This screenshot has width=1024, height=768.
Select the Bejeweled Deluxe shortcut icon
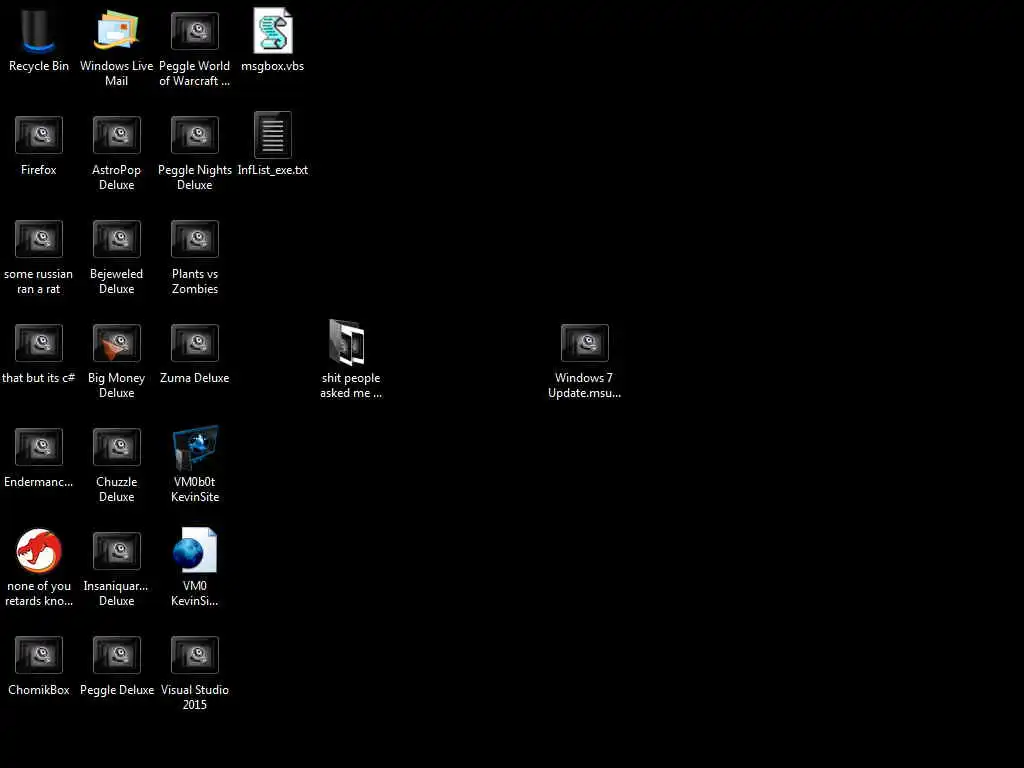(116, 238)
